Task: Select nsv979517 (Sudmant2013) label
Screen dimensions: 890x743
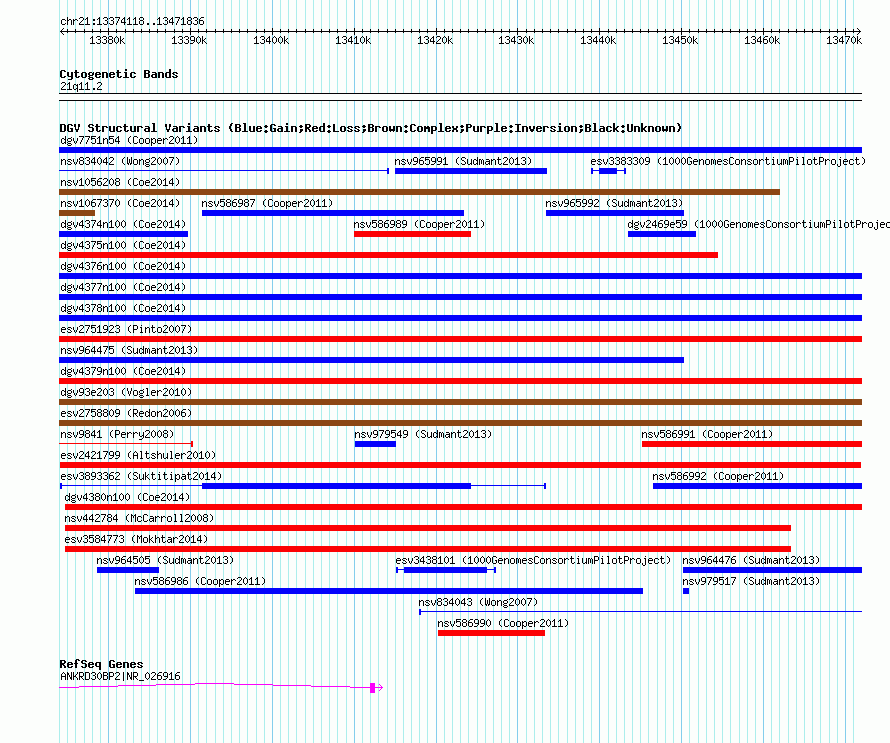Action: click(752, 581)
